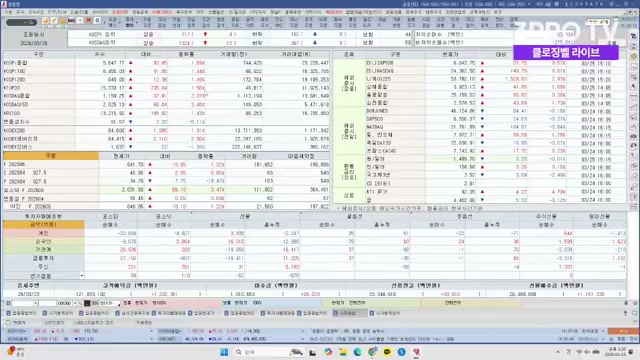Click the second icon in the right sidebar
Screen dimensions: 640x360
point(633,46)
